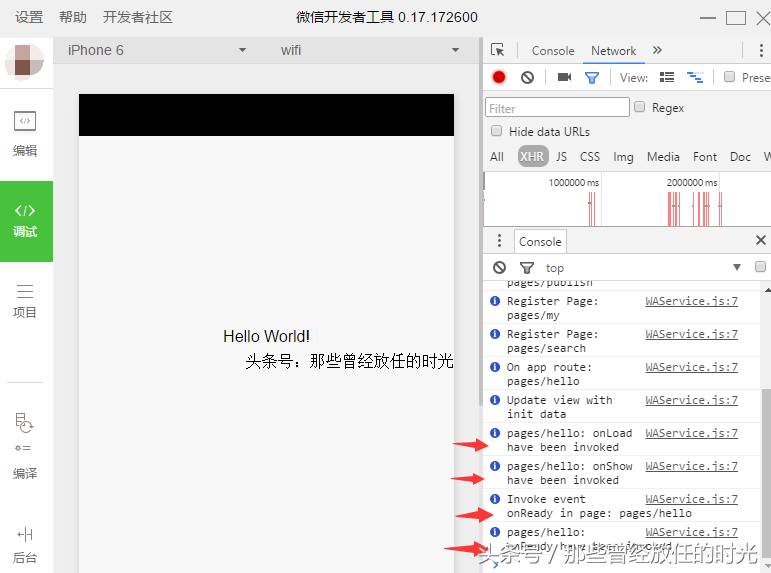
Task: Open WAService.js:7 link for onShow message
Action: pos(691,466)
